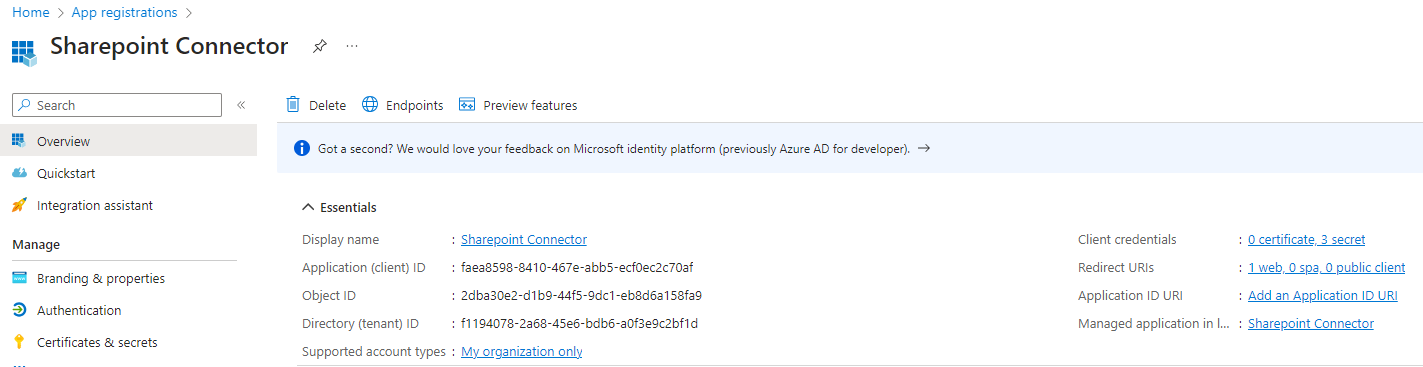Click the Object ID label
1423x367 pixels.
point(328,295)
